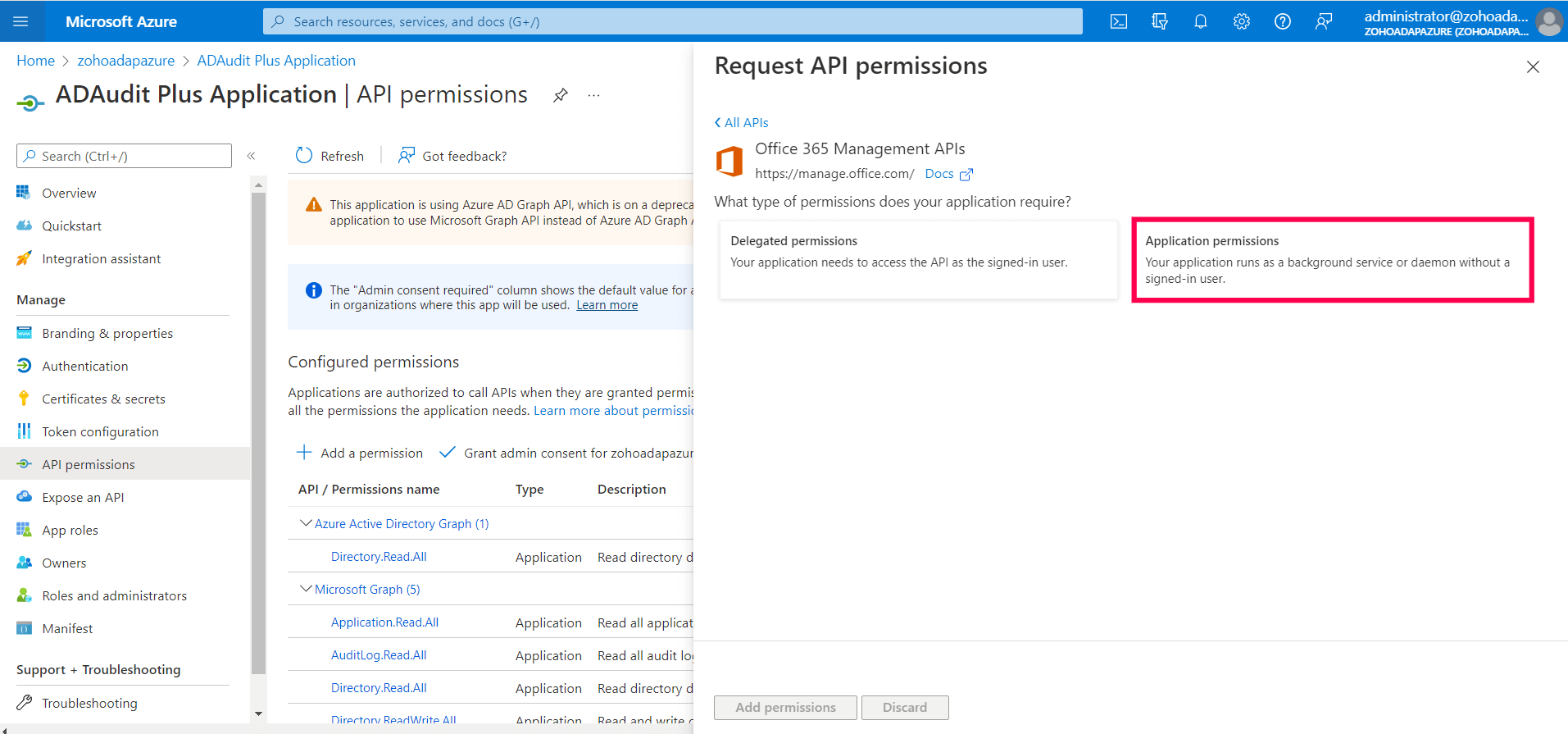Viewport: 1568px width, 734px height.
Task: Go to Authentication in sidebar
Action: tap(85, 367)
